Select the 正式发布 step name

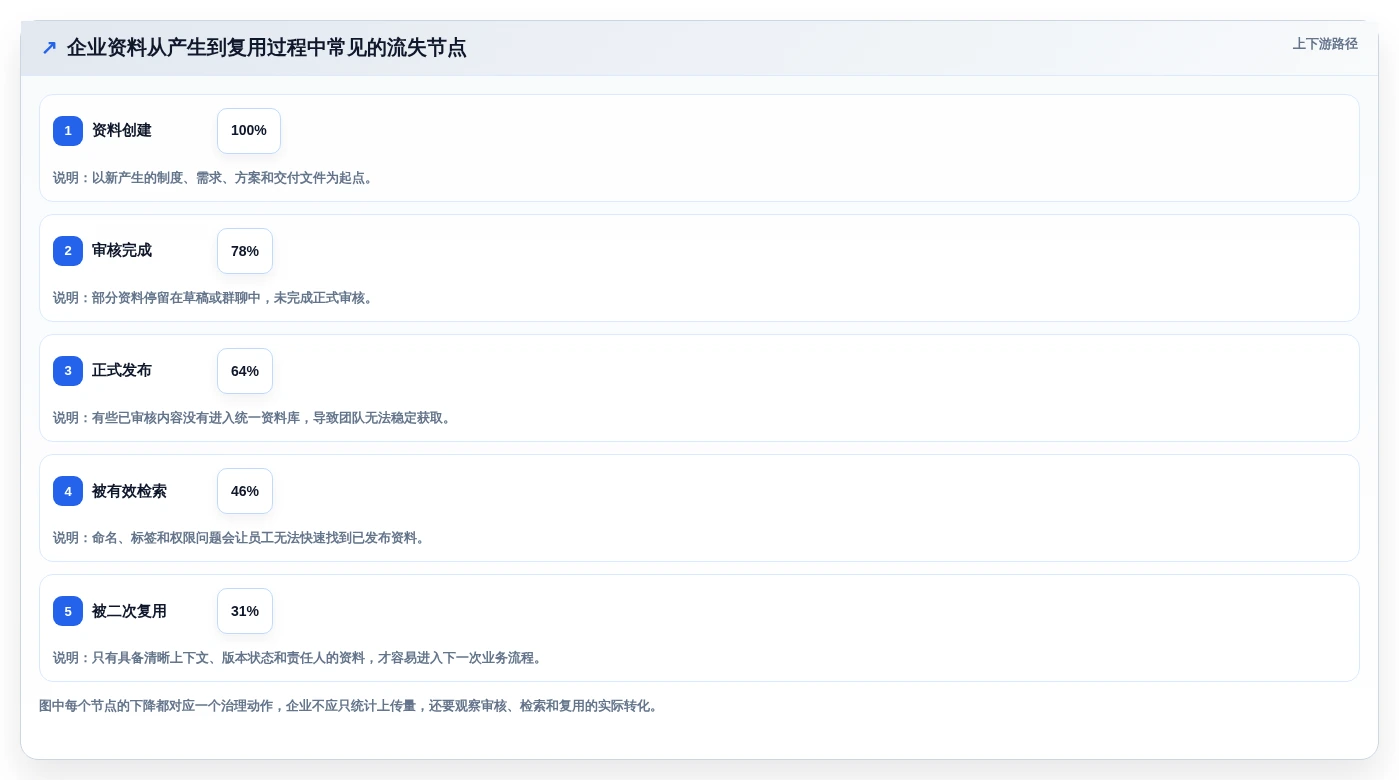122,371
